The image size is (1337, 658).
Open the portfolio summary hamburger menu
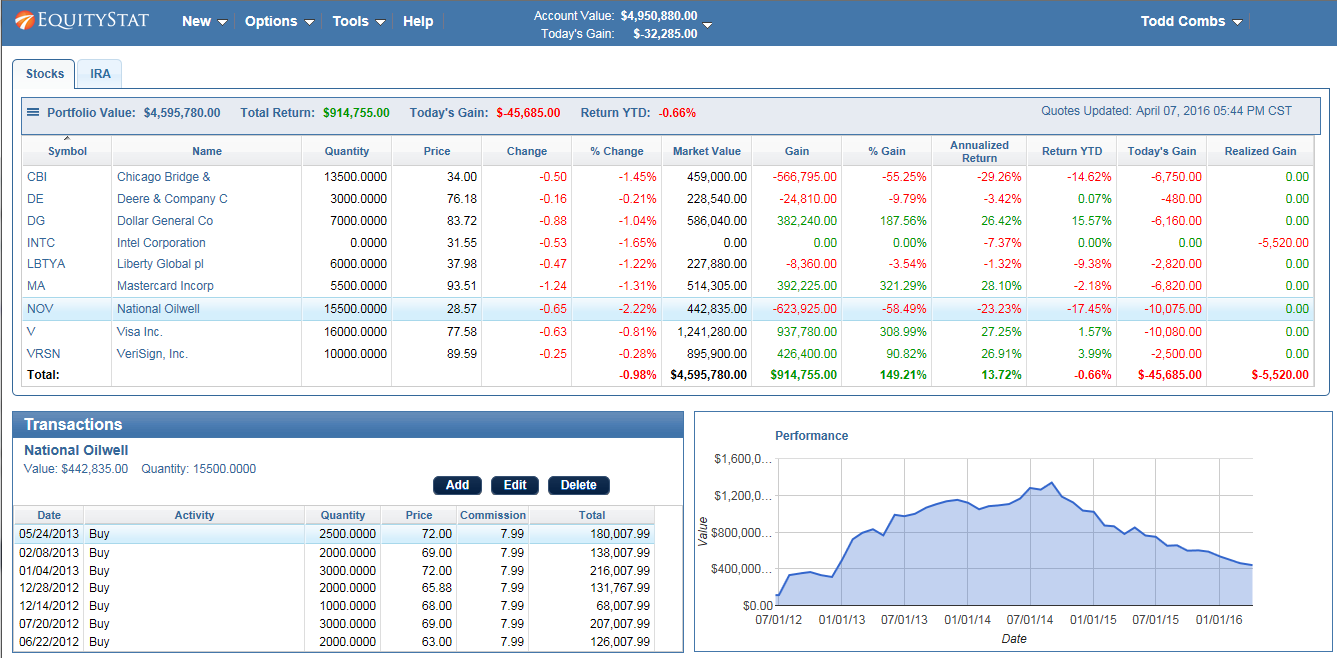(x=32, y=112)
